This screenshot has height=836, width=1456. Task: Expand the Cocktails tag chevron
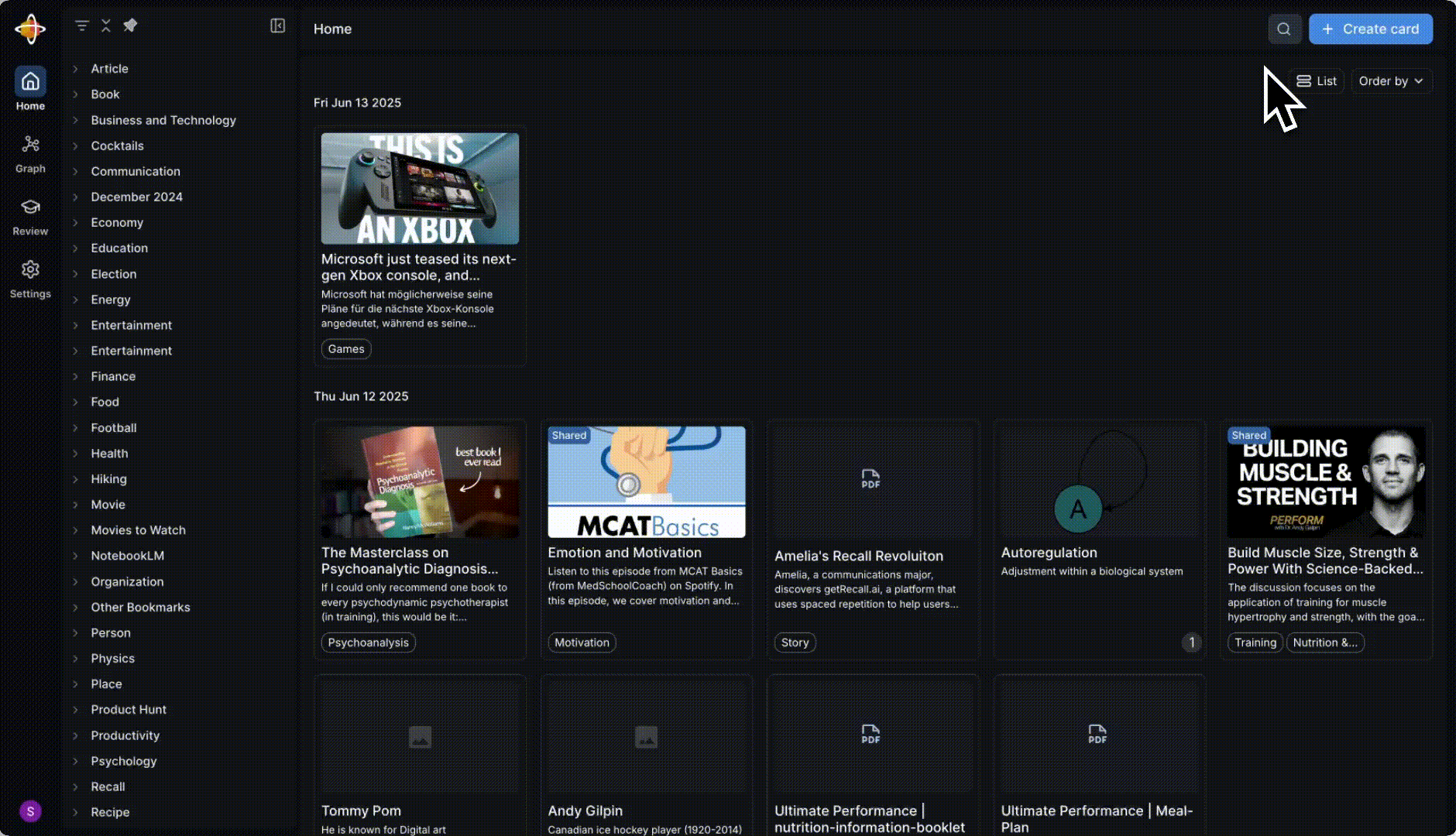[75, 146]
